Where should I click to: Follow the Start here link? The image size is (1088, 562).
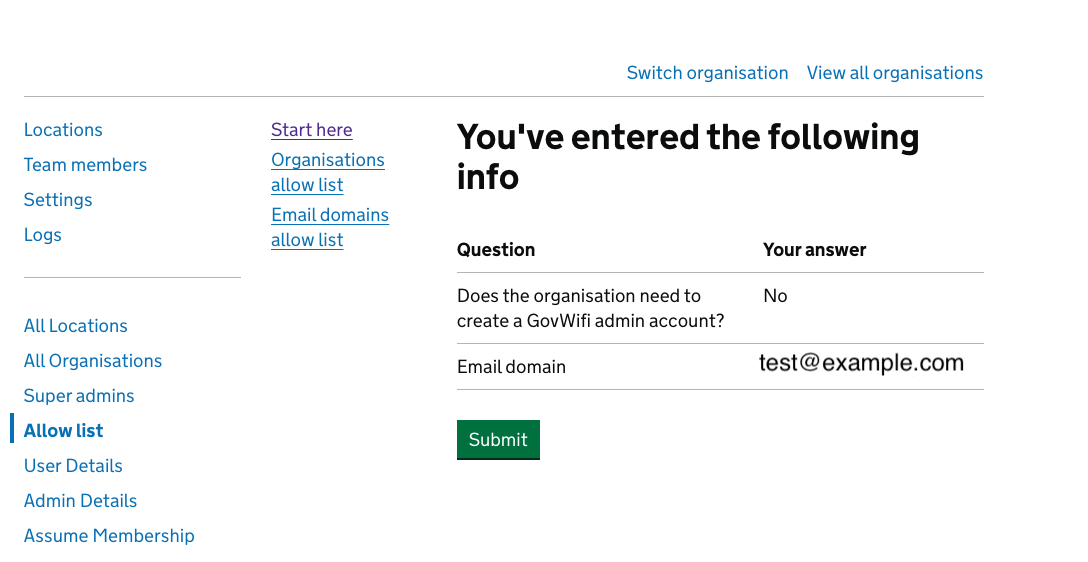[x=311, y=130]
